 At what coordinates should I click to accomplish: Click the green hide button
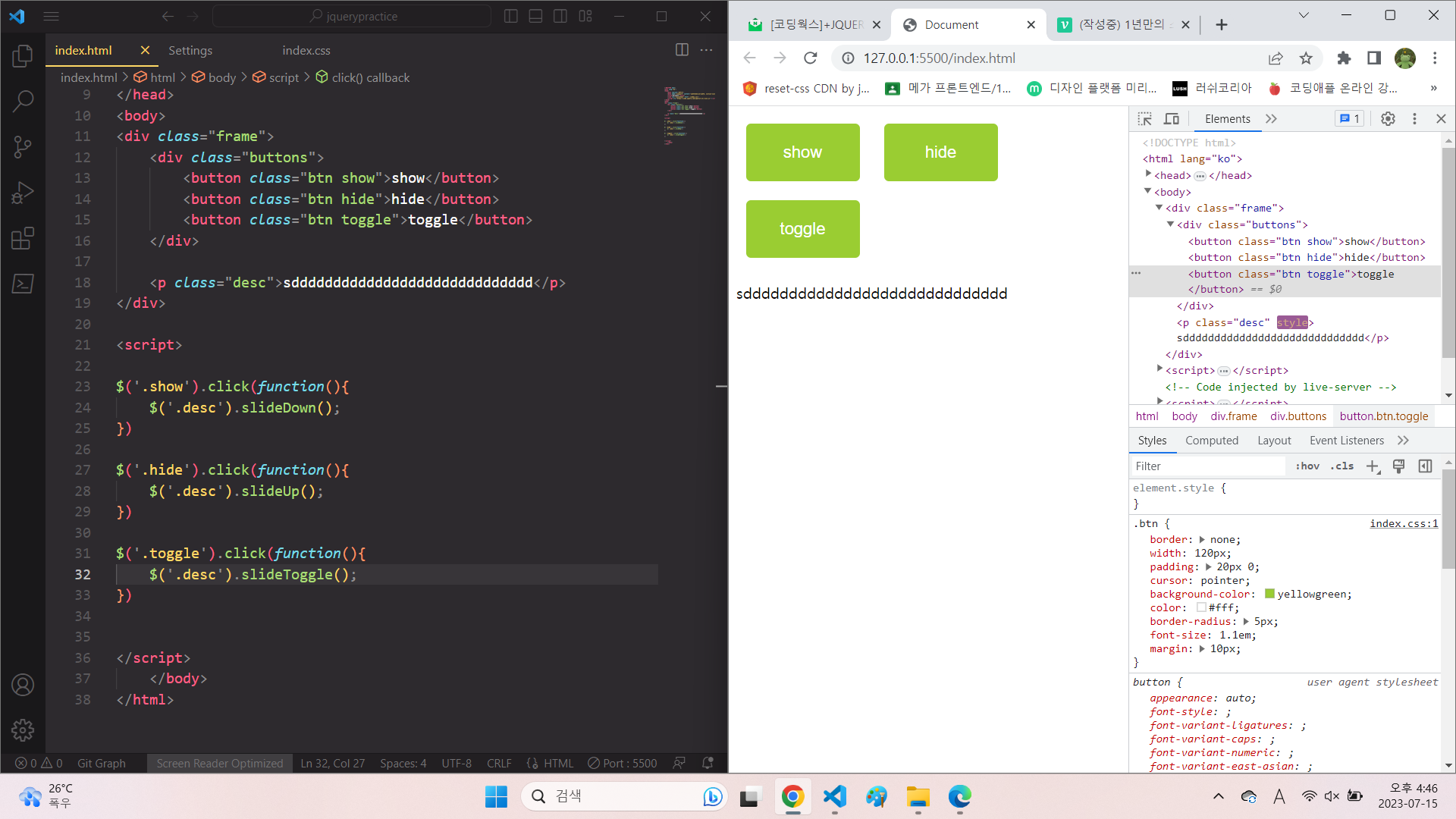point(940,152)
